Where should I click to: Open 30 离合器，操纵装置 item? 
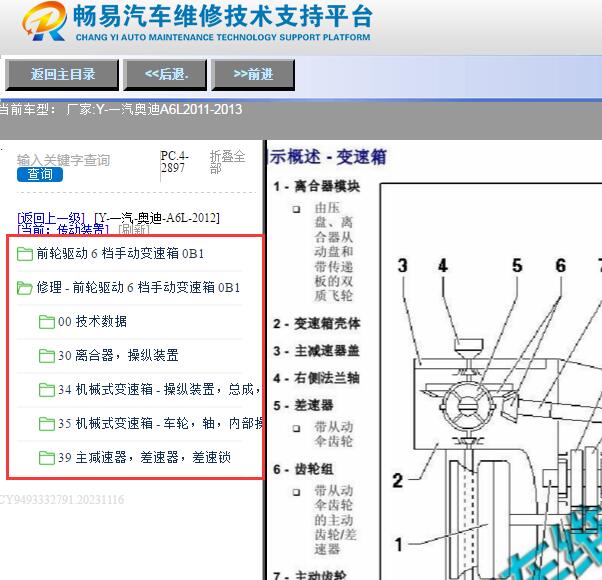pyautogui.click(x=118, y=355)
